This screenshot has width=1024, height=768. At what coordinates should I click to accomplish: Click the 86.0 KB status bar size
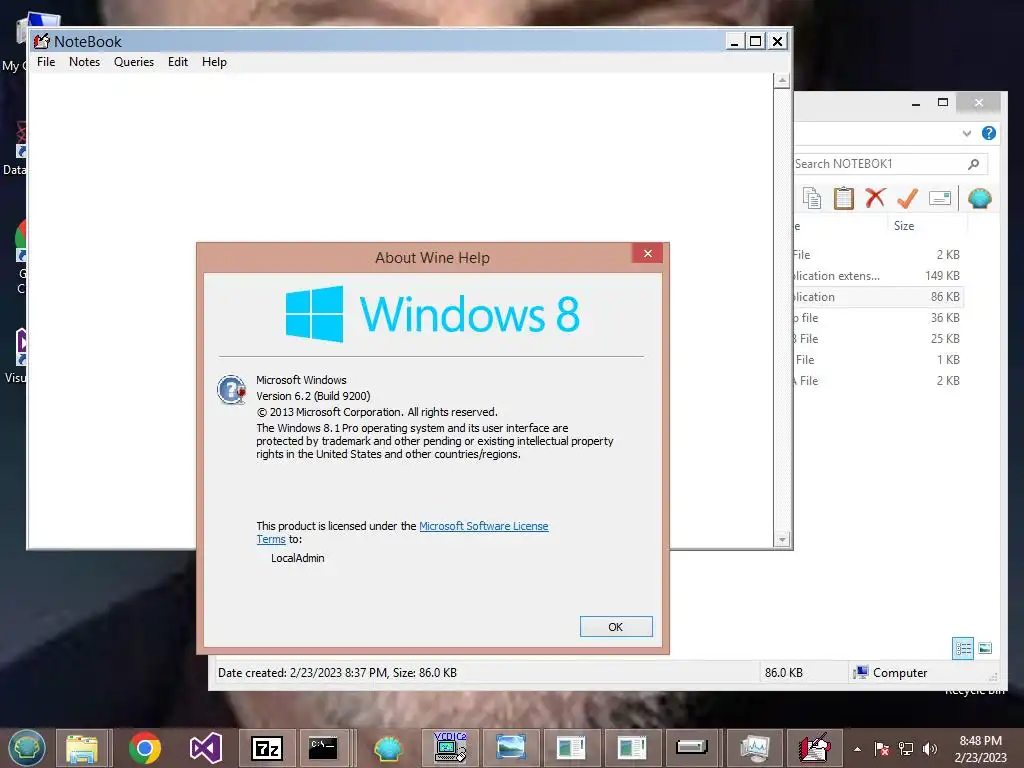coord(784,673)
